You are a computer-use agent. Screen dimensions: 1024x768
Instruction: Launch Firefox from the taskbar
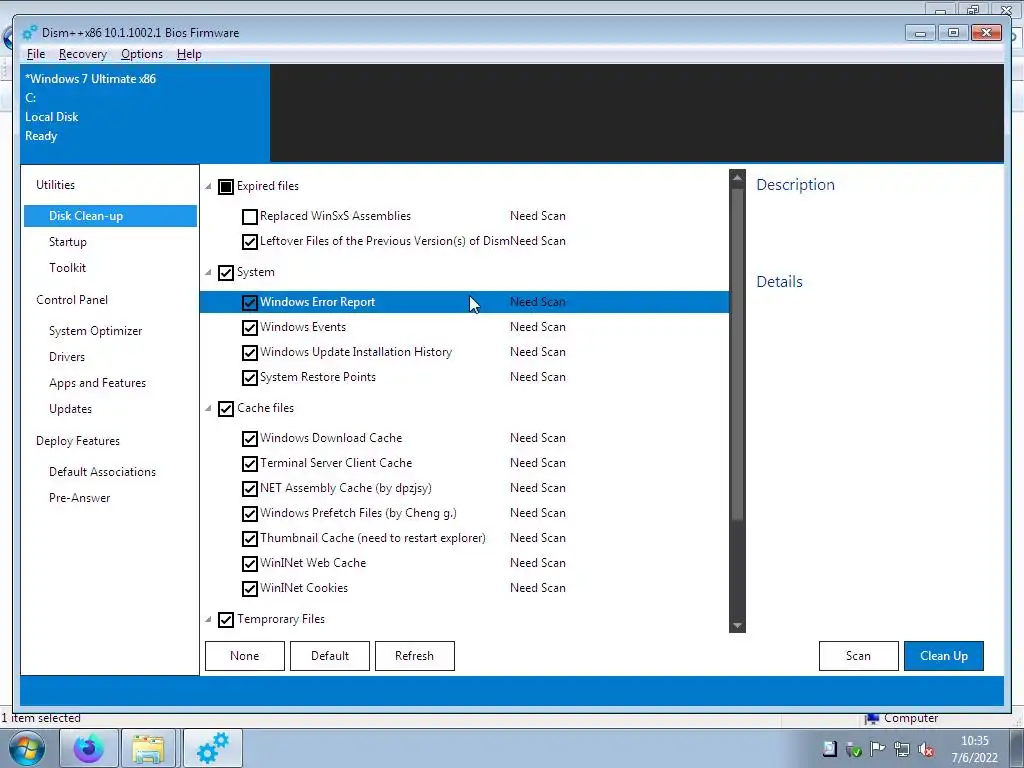[x=89, y=749]
